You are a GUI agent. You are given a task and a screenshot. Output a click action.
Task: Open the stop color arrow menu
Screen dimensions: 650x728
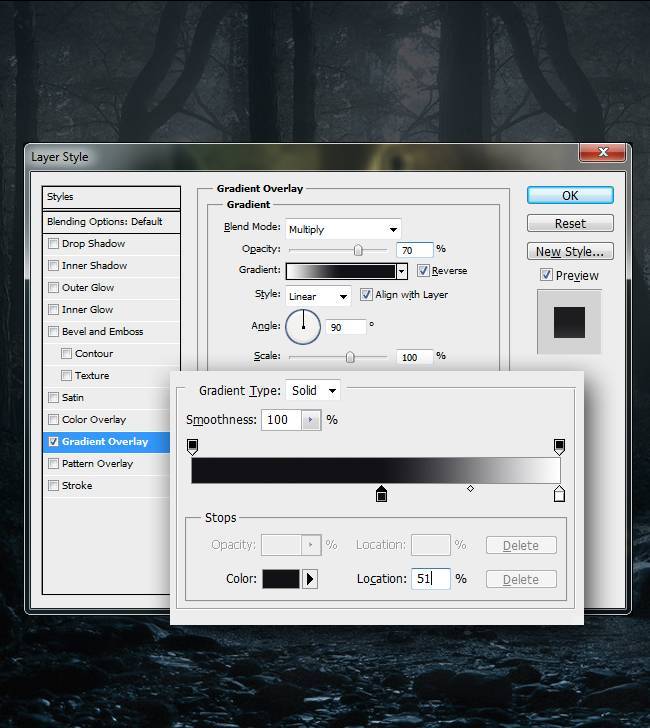pyautogui.click(x=310, y=579)
